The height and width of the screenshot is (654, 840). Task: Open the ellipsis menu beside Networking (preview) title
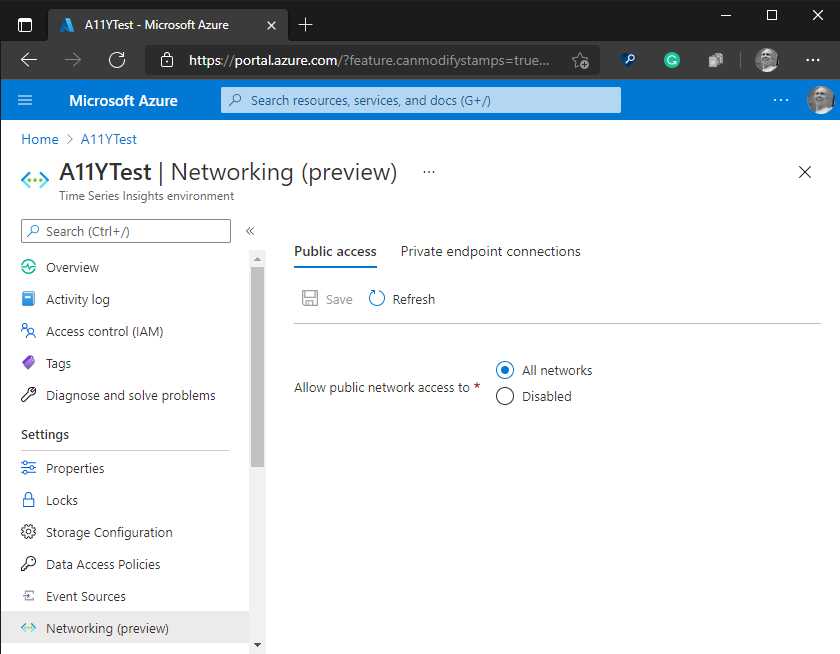point(429,172)
